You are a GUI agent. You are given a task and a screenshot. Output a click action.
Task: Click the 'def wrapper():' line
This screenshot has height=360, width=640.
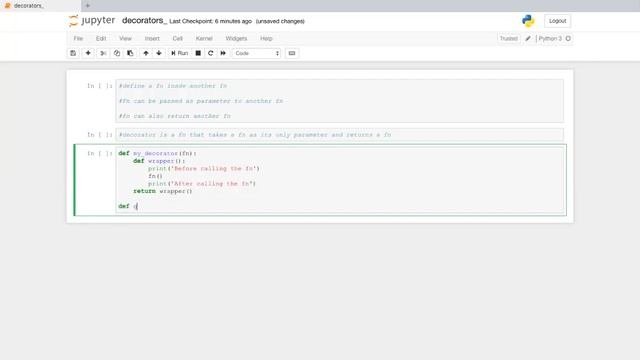159,161
